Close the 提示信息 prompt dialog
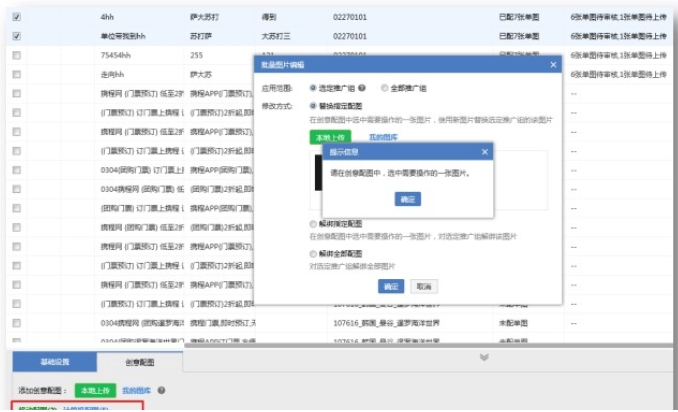Image resolution: width=678 pixels, height=412 pixels. point(485,152)
